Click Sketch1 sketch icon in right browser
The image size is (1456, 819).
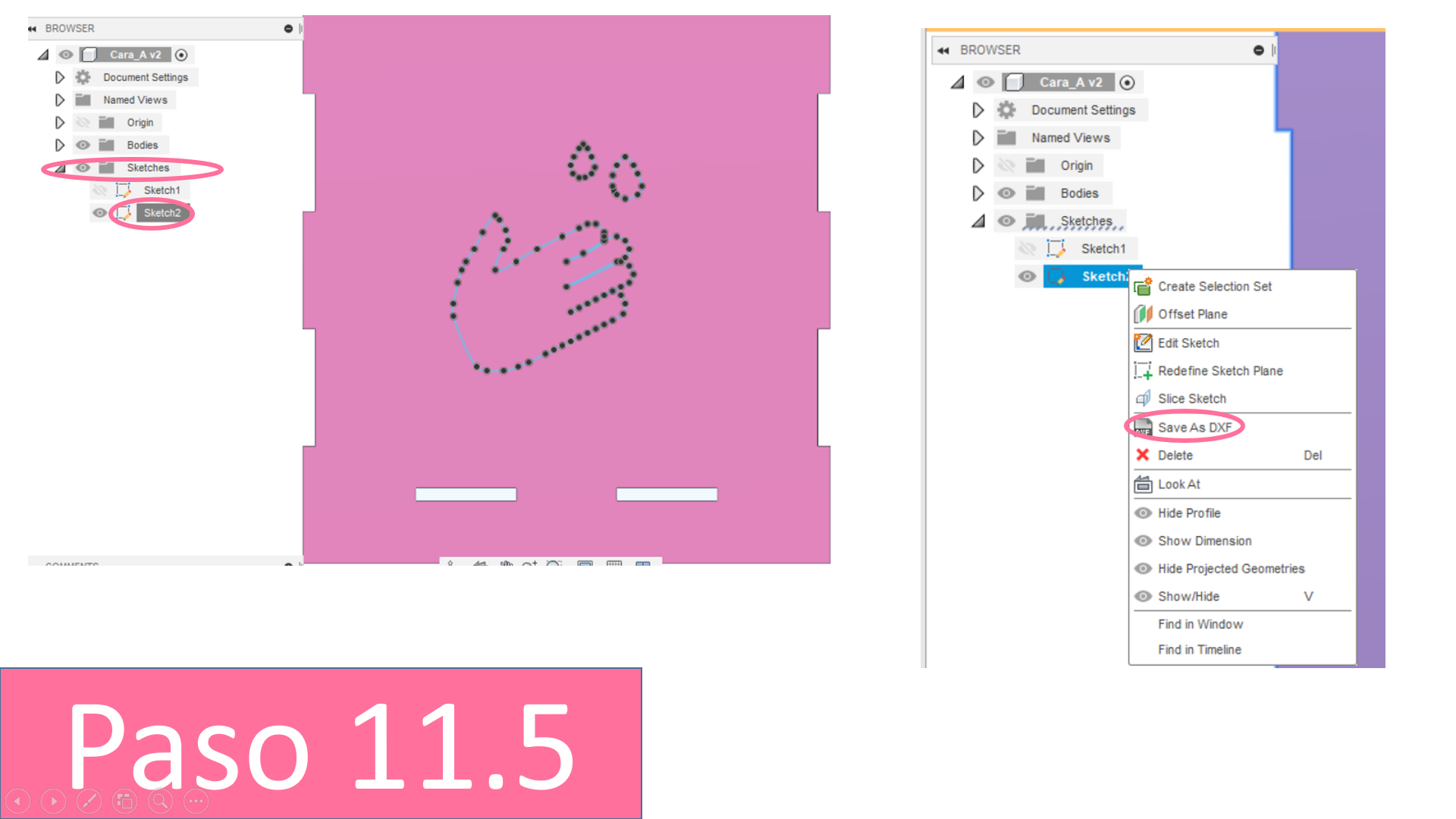(1056, 249)
